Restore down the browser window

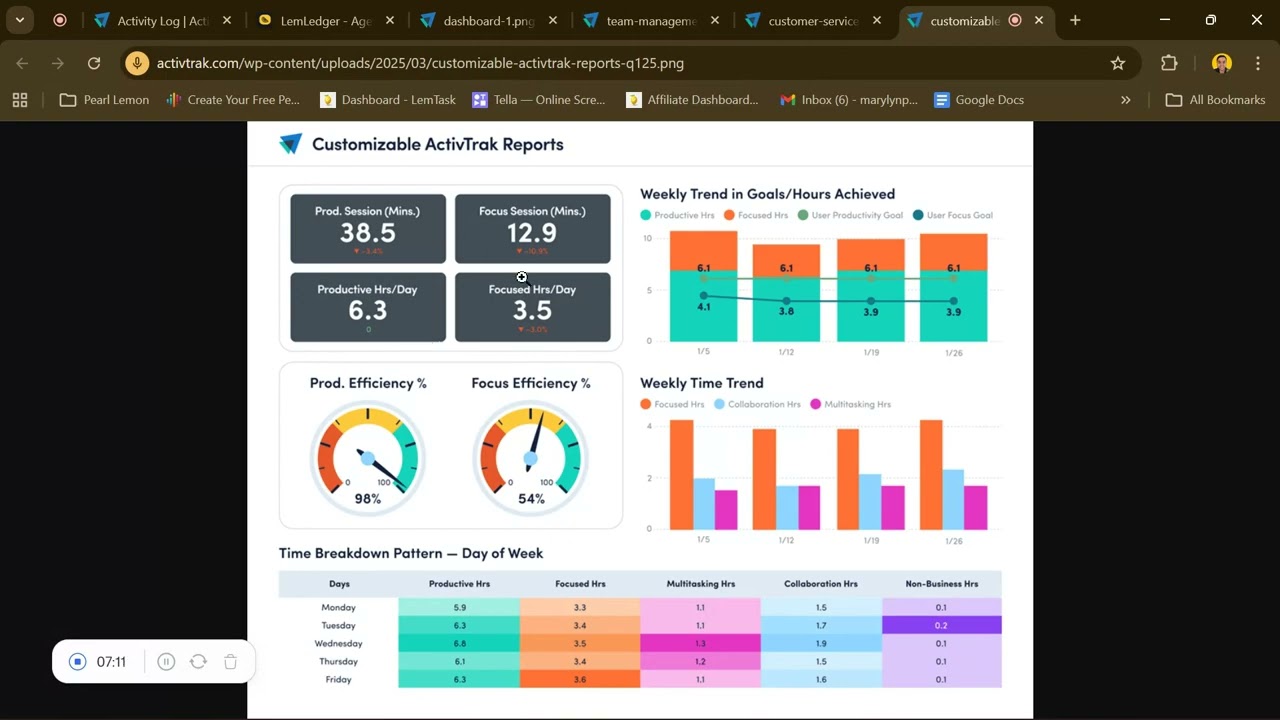click(1211, 20)
